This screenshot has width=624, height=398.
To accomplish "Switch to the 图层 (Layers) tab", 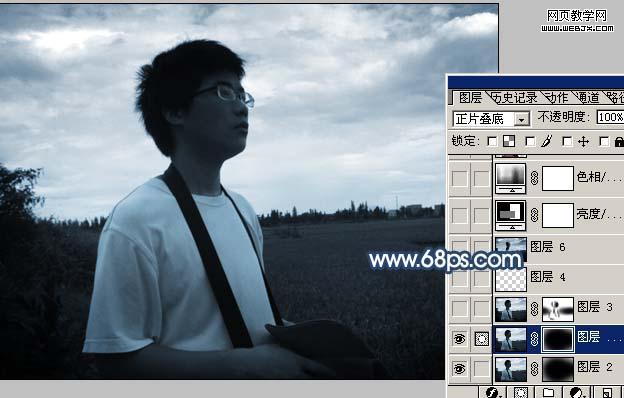I will pos(470,98).
